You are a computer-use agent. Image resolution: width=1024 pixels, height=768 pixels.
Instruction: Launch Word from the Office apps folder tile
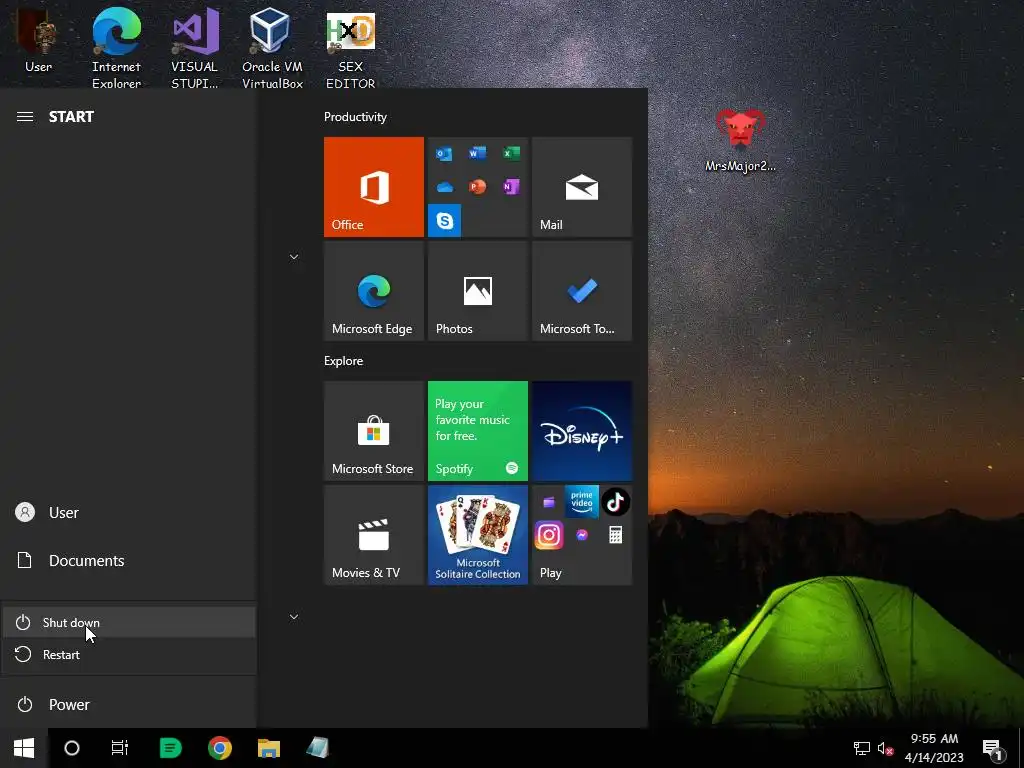point(477,153)
